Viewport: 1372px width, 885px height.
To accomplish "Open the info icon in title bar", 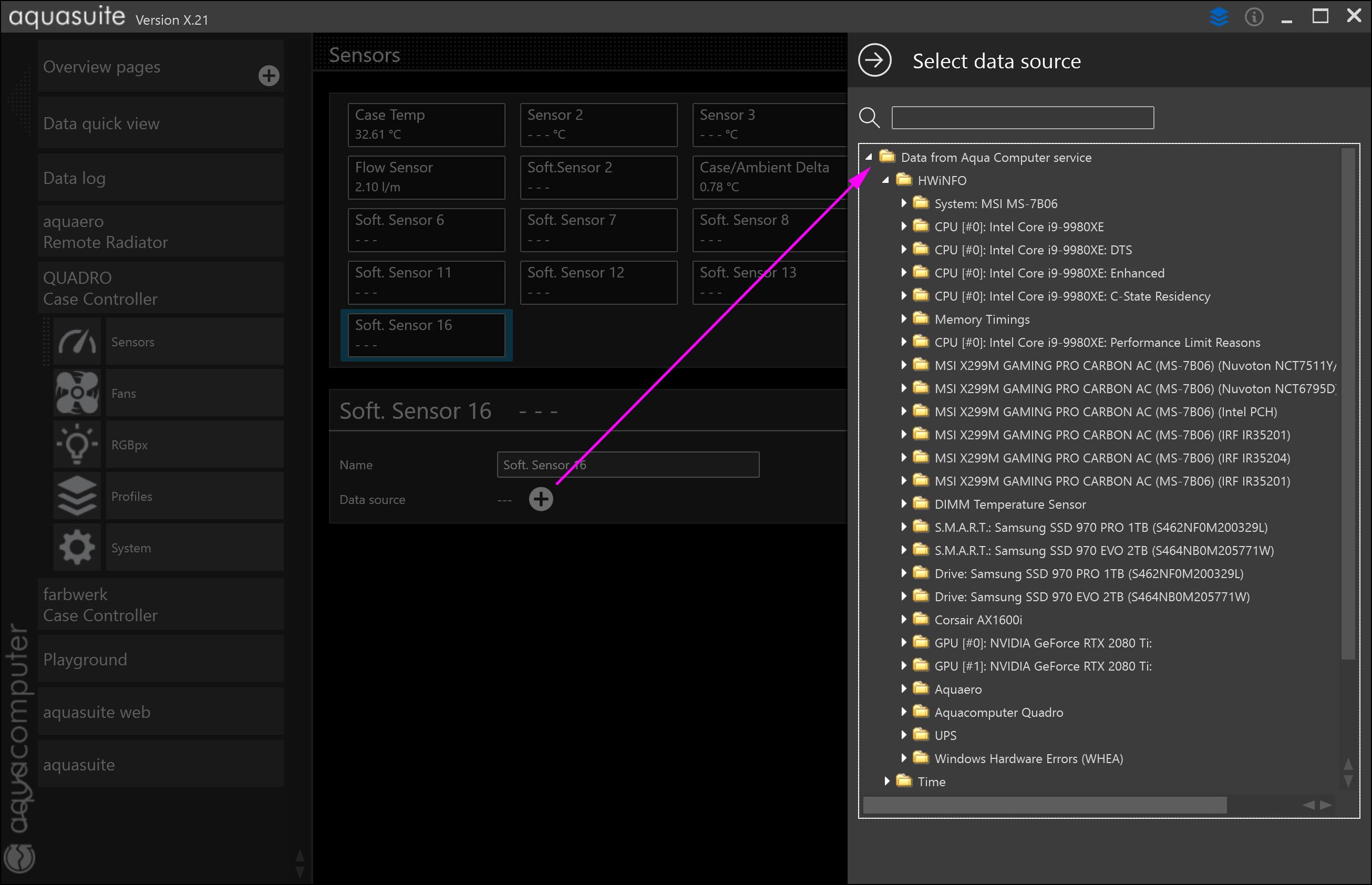I will pos(1254,17).
